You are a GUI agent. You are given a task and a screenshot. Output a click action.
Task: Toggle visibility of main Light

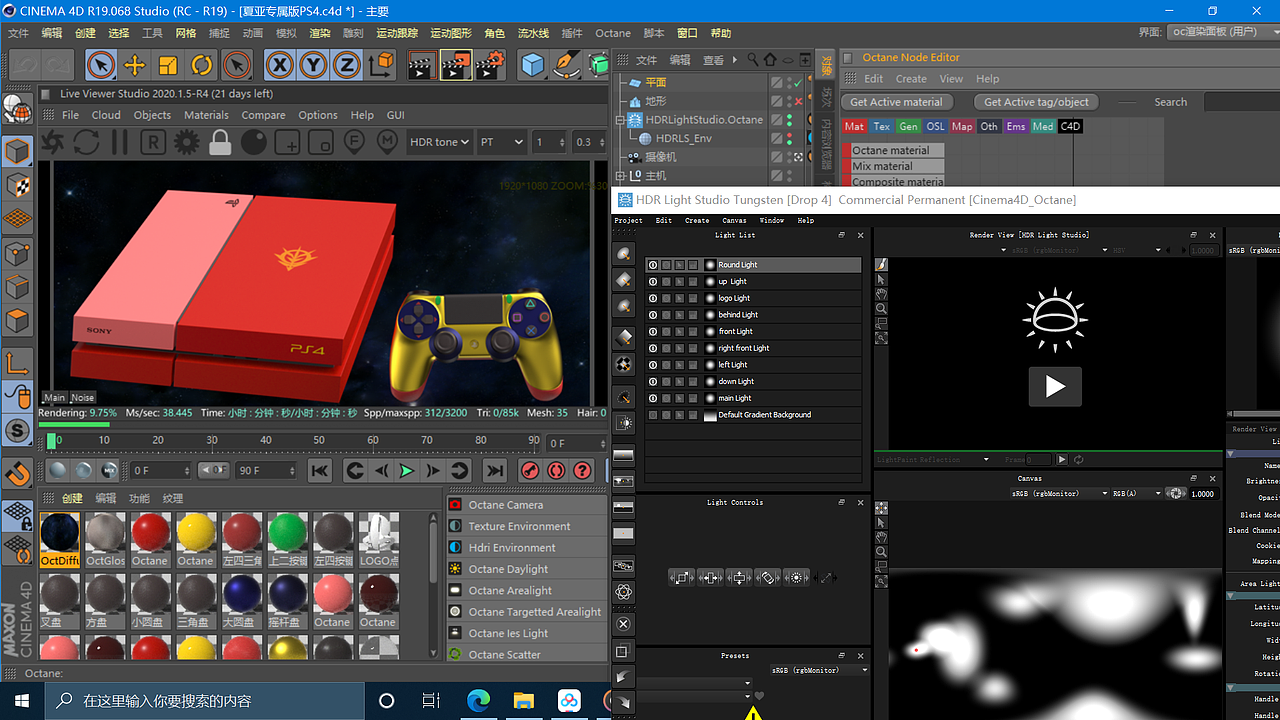653,398
